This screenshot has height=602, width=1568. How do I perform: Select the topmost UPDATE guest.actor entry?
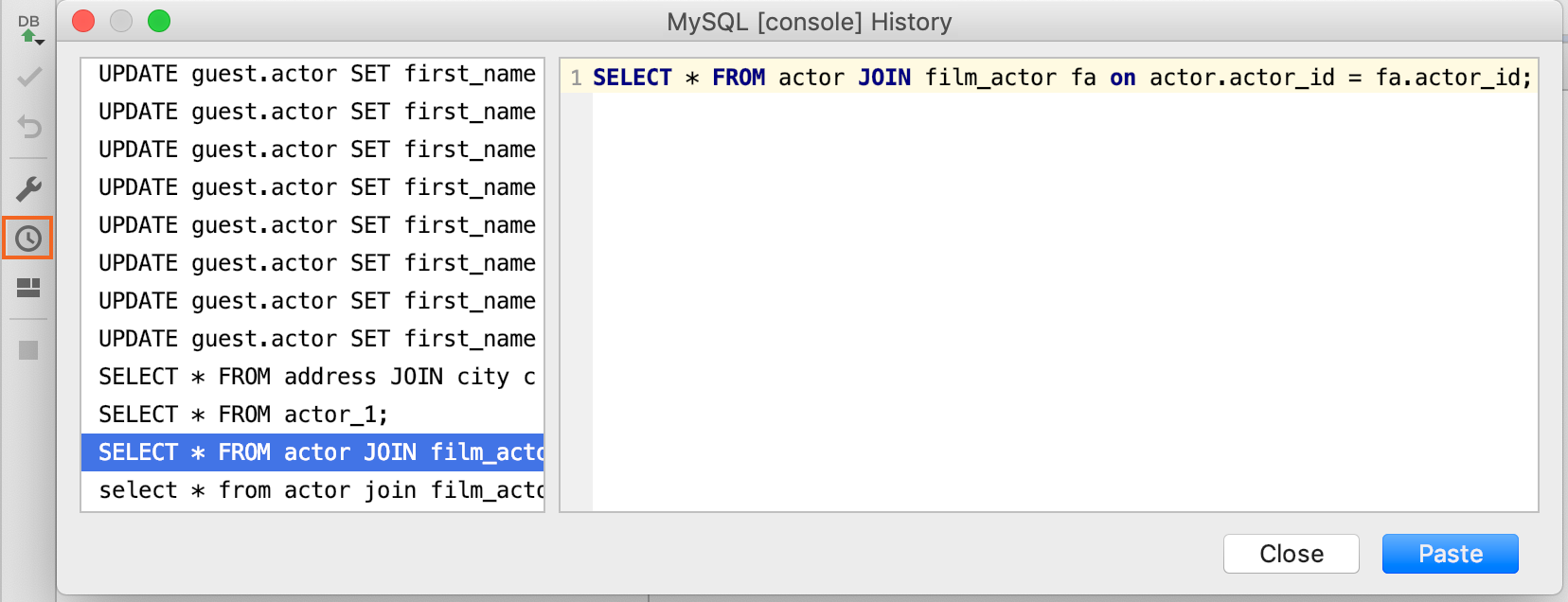click(x=316, y=74)
